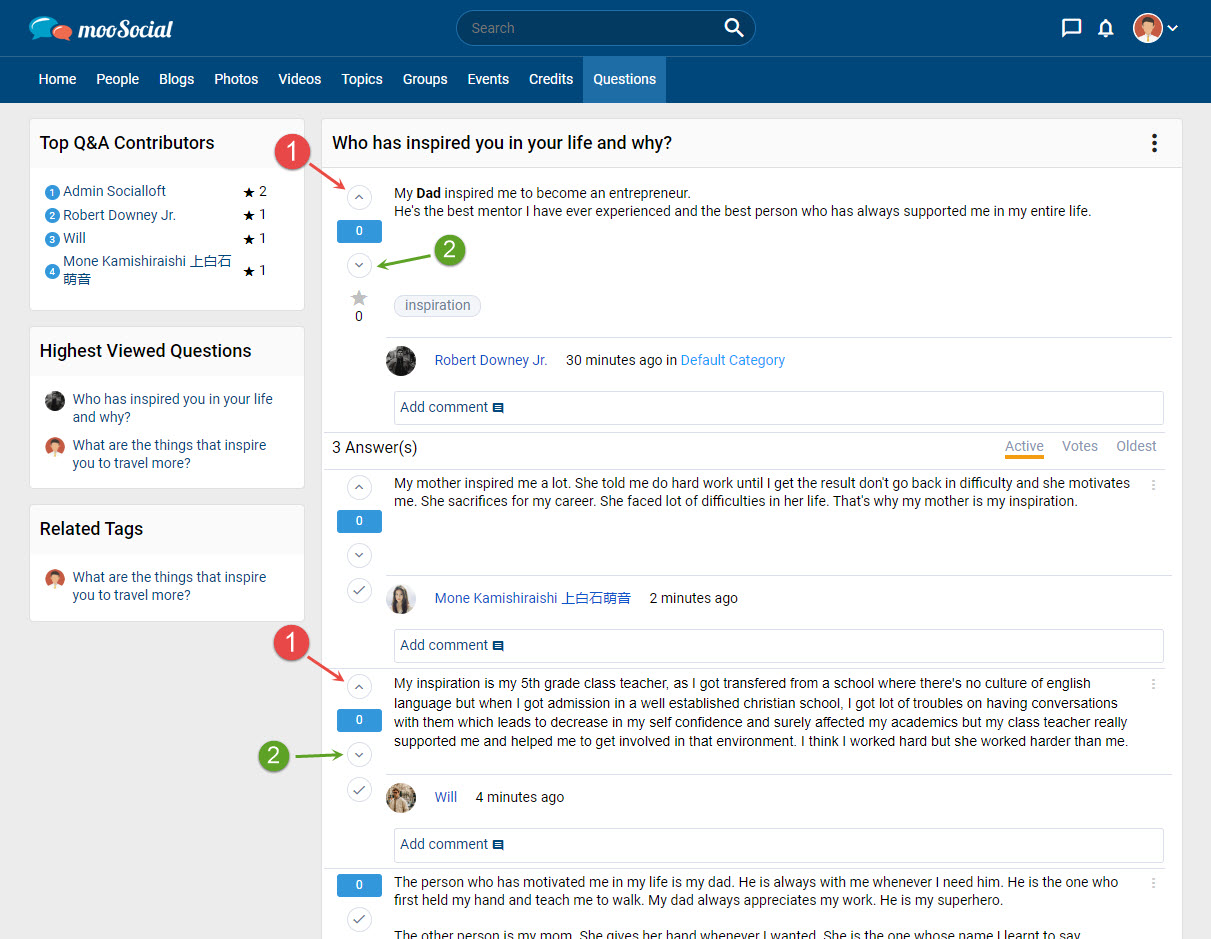Viewport: 1211px width, 939px height.
Task: Open the Blogs section
Action: 177,79
